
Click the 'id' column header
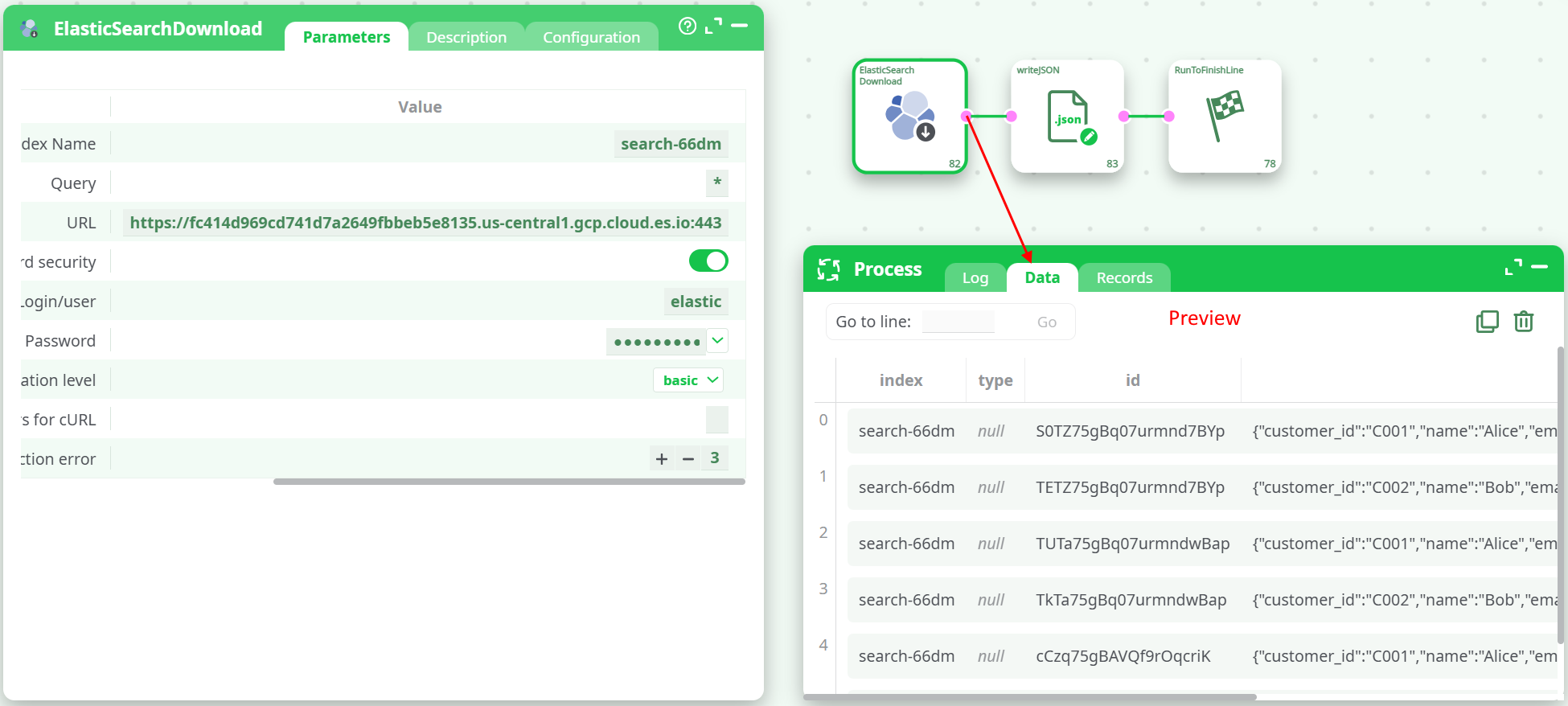(1132, 380)
